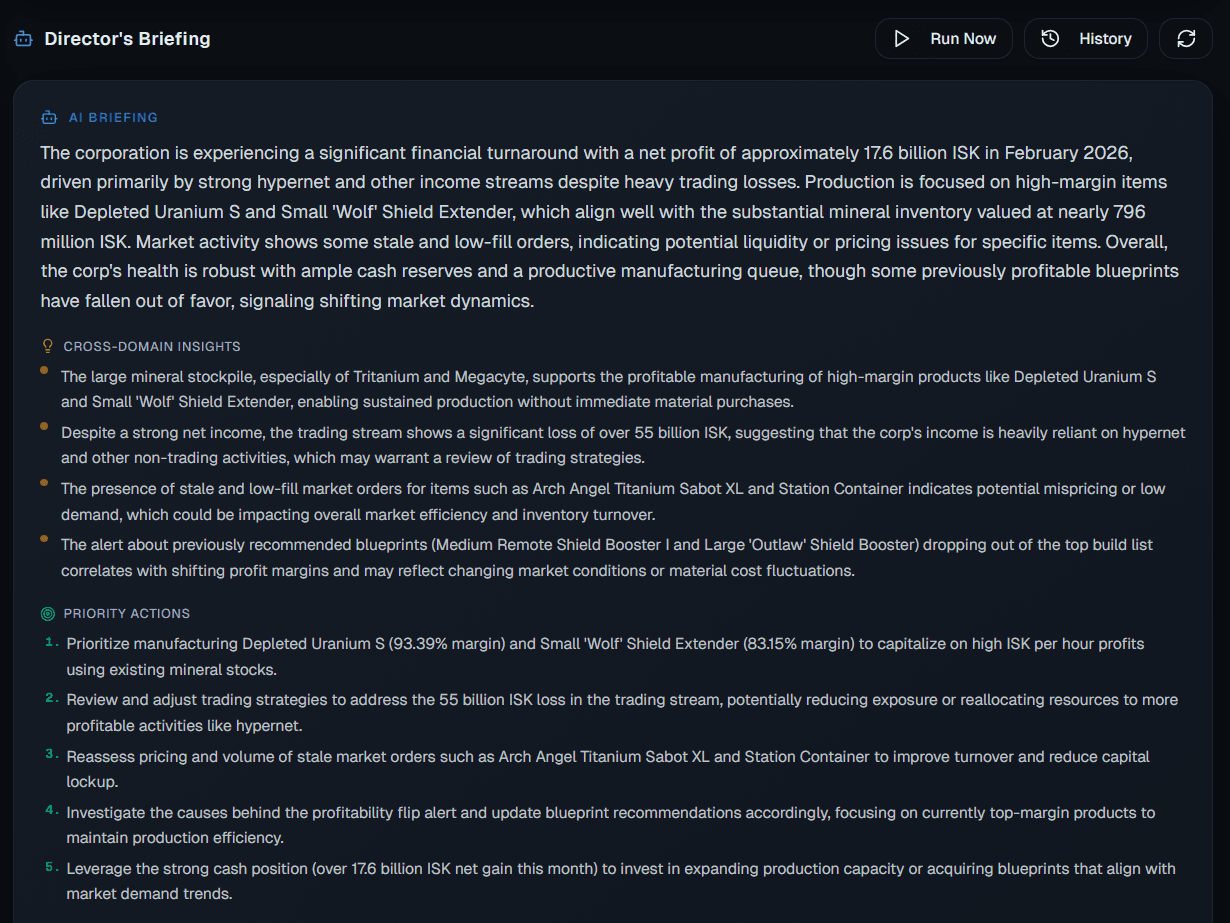Click the numbered marker 5 in Priority Actions
This screenshot has height=923, width=1230.
[x=51, y=869]
